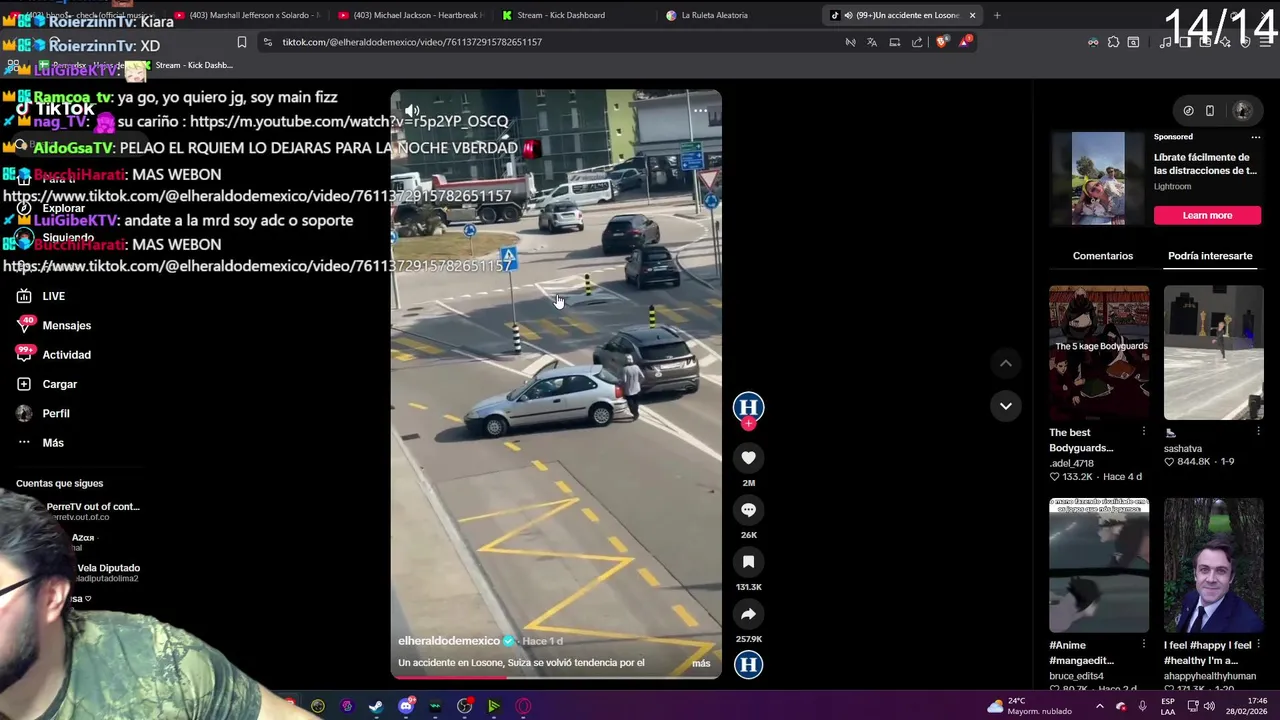
Task: Click the TikTok coin icon in the top bar
Action: (x=1188, y=111)
